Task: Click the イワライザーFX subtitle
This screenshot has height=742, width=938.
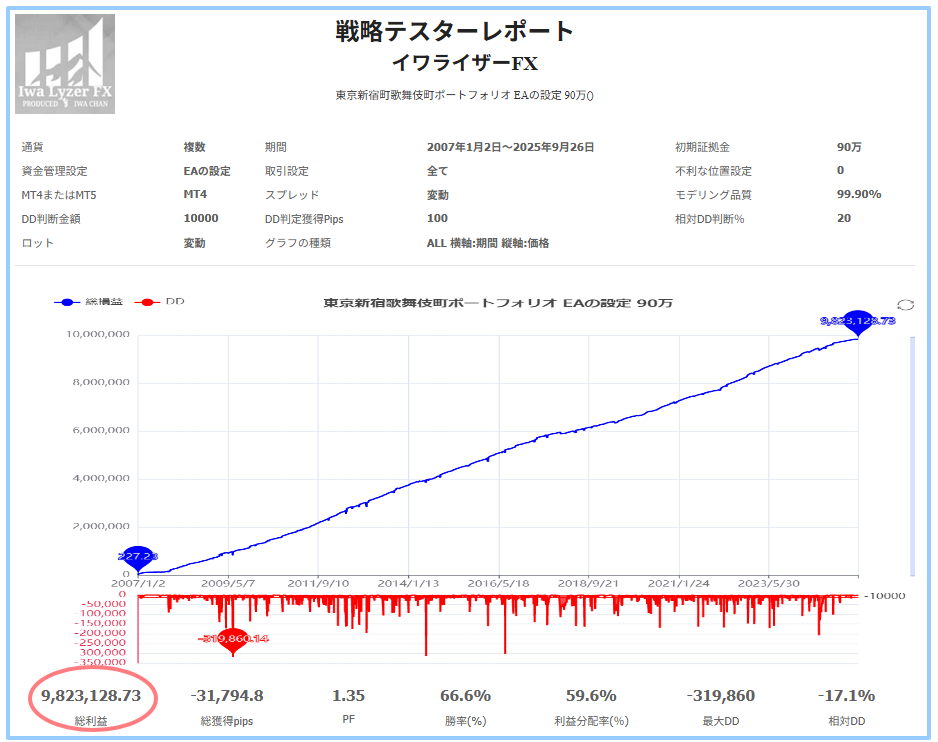Action: tap(464, 64)
